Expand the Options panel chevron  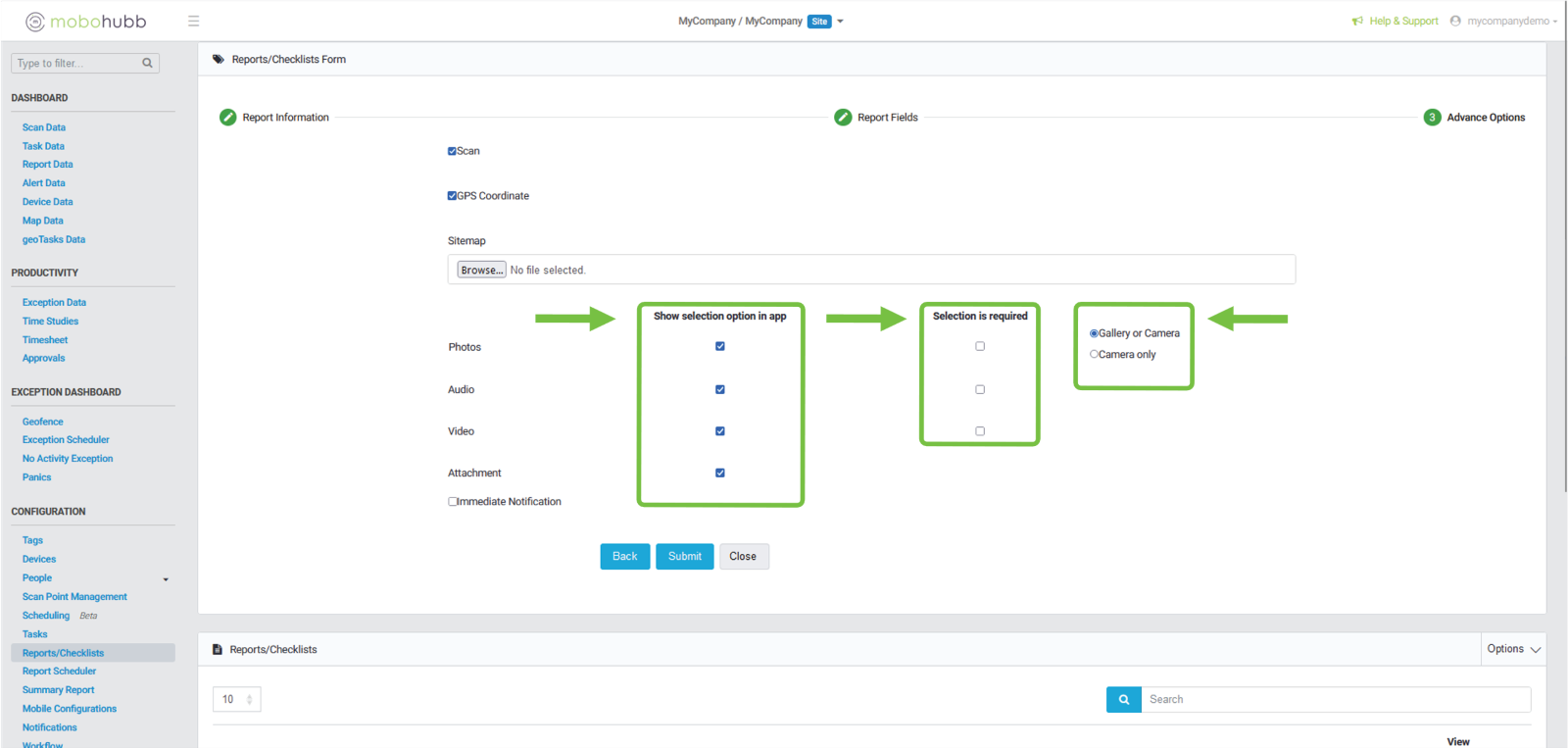1535,649
